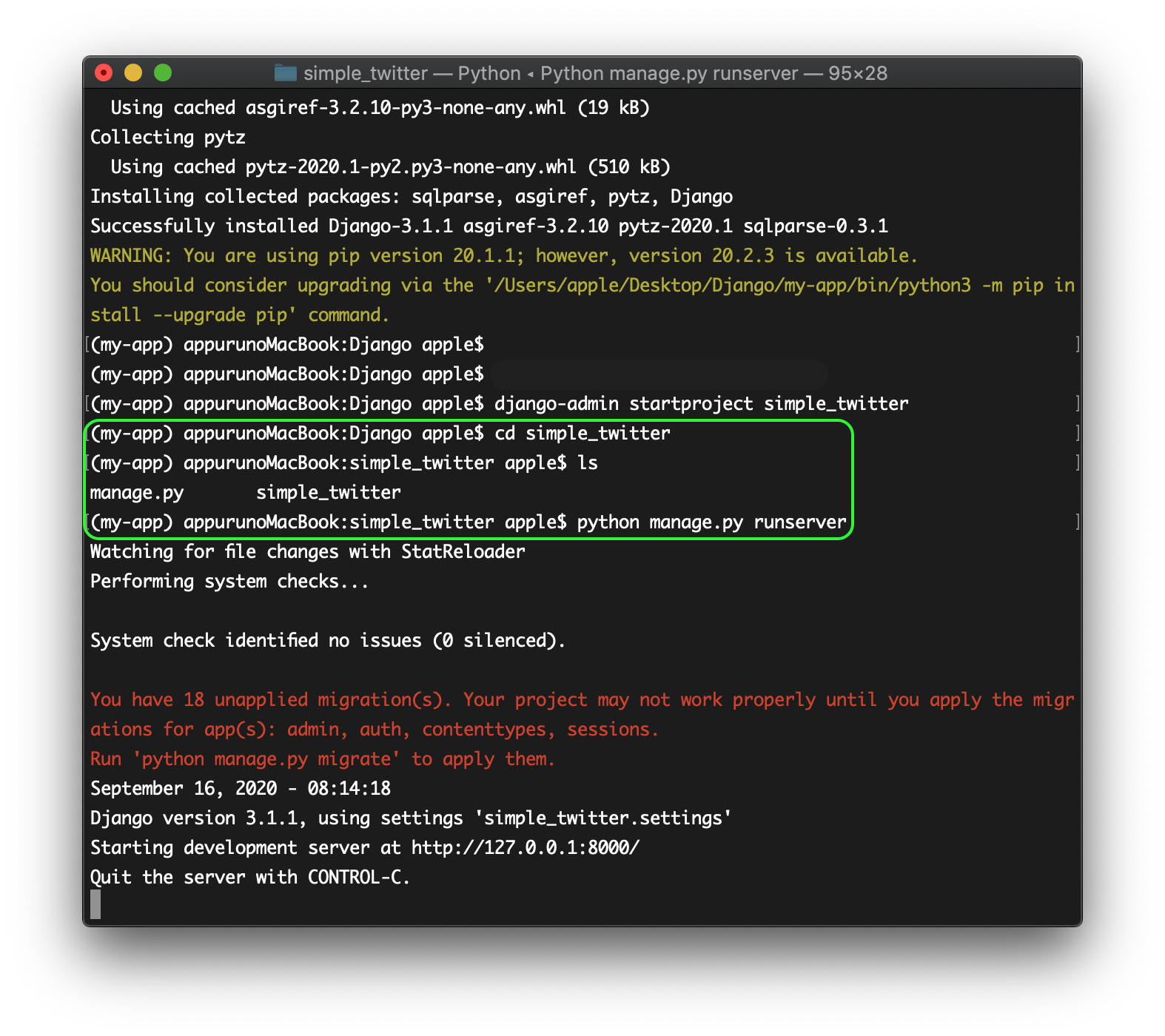Click the 'cd simple_twitter' command
1165x1036 pixels.
582,434
